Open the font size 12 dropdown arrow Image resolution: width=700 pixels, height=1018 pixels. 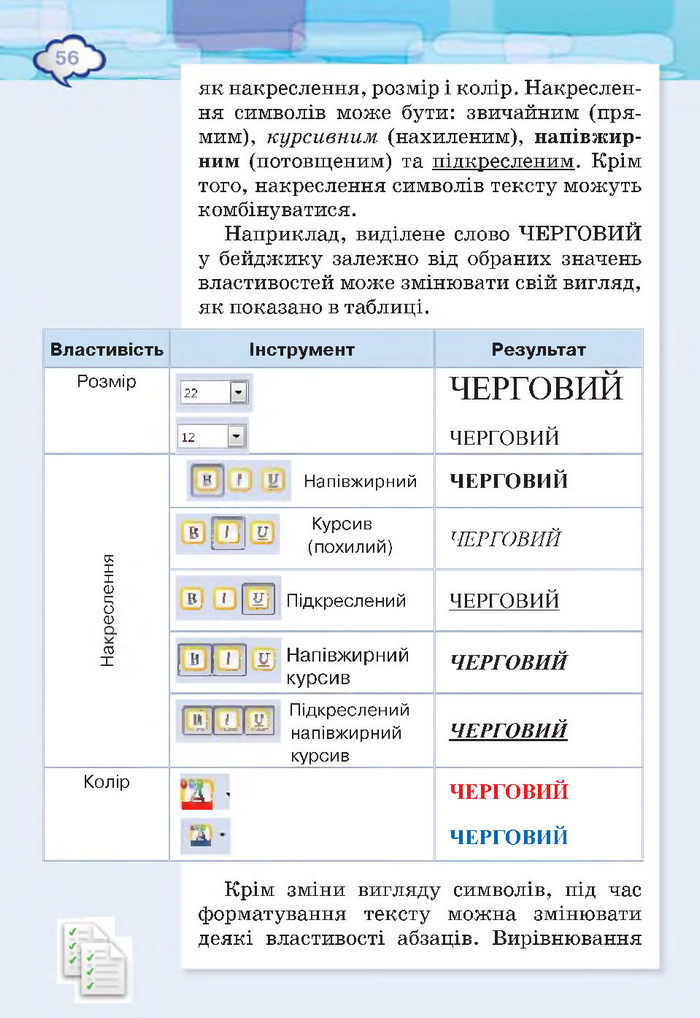point(236,436)
